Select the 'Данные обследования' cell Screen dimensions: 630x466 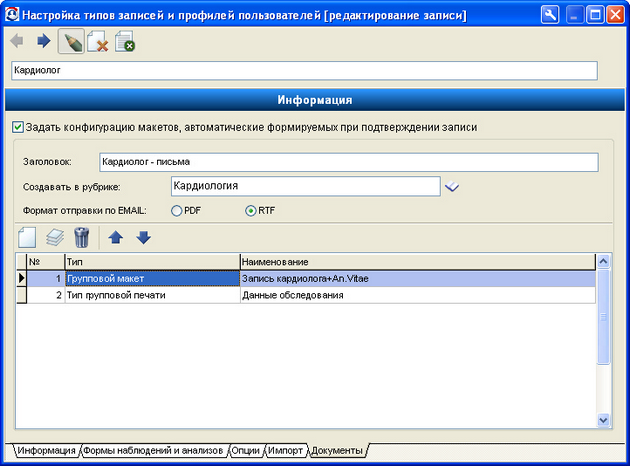[417, 295]
